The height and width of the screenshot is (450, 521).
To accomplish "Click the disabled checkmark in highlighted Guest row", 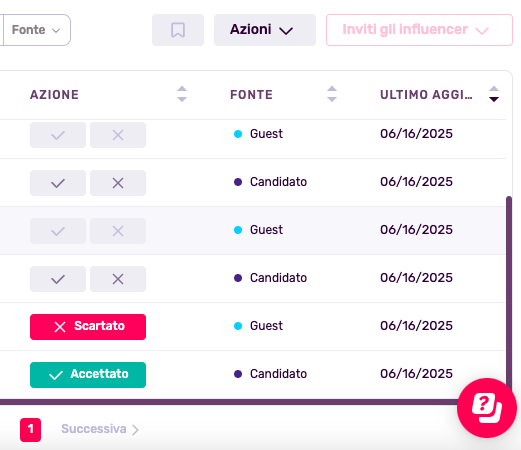I will pos(58,231).
